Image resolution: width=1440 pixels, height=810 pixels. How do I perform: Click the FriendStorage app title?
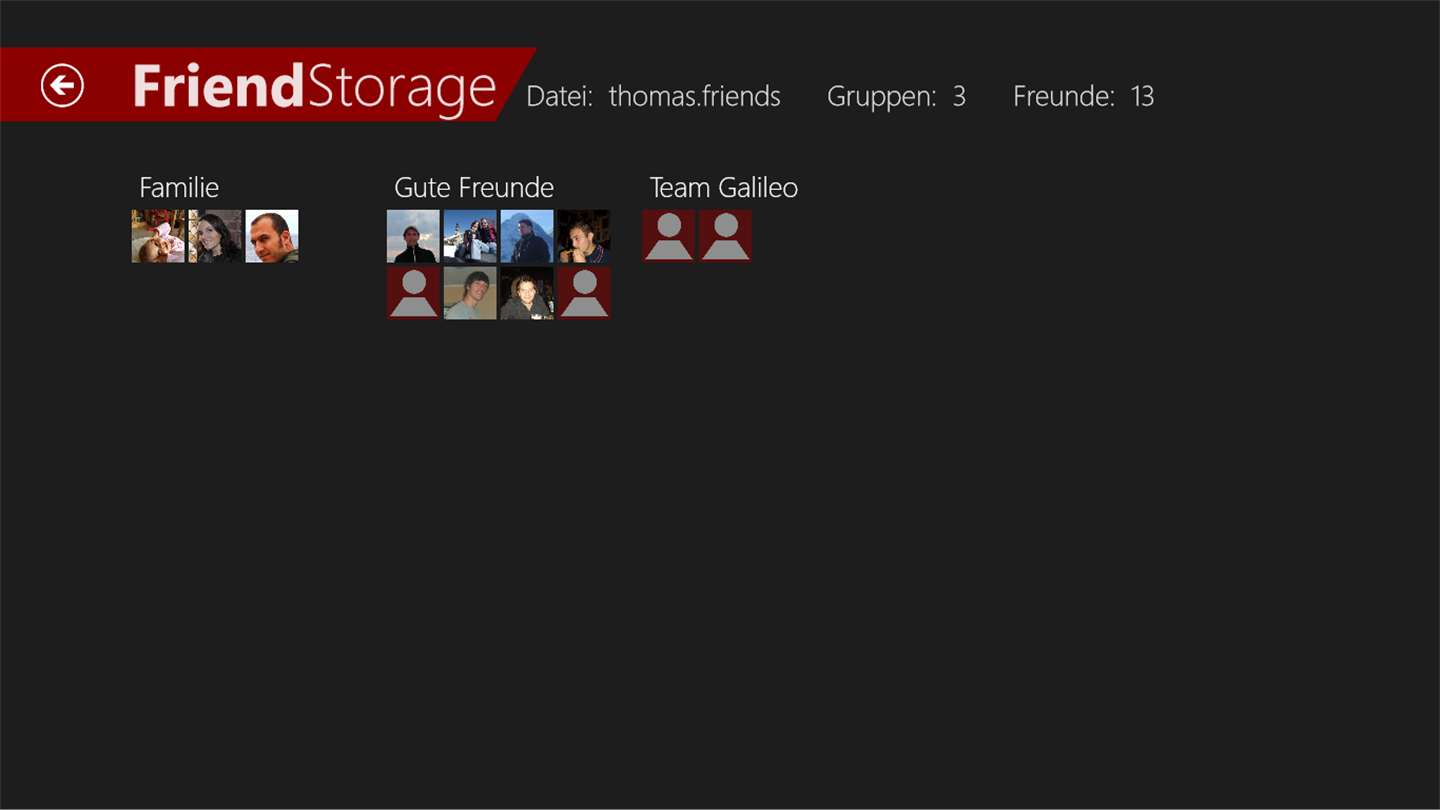coord(314,87)
